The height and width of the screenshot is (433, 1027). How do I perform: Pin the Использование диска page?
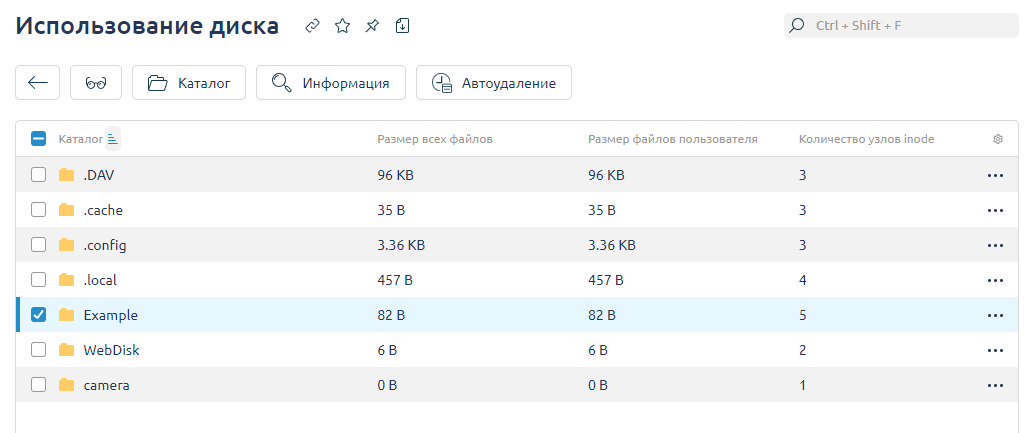[x=372, y=26]
